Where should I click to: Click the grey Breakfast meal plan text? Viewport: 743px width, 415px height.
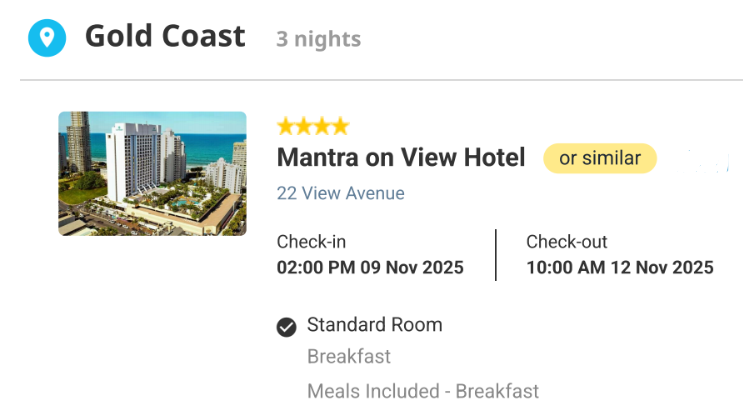(x=349, y=356)
